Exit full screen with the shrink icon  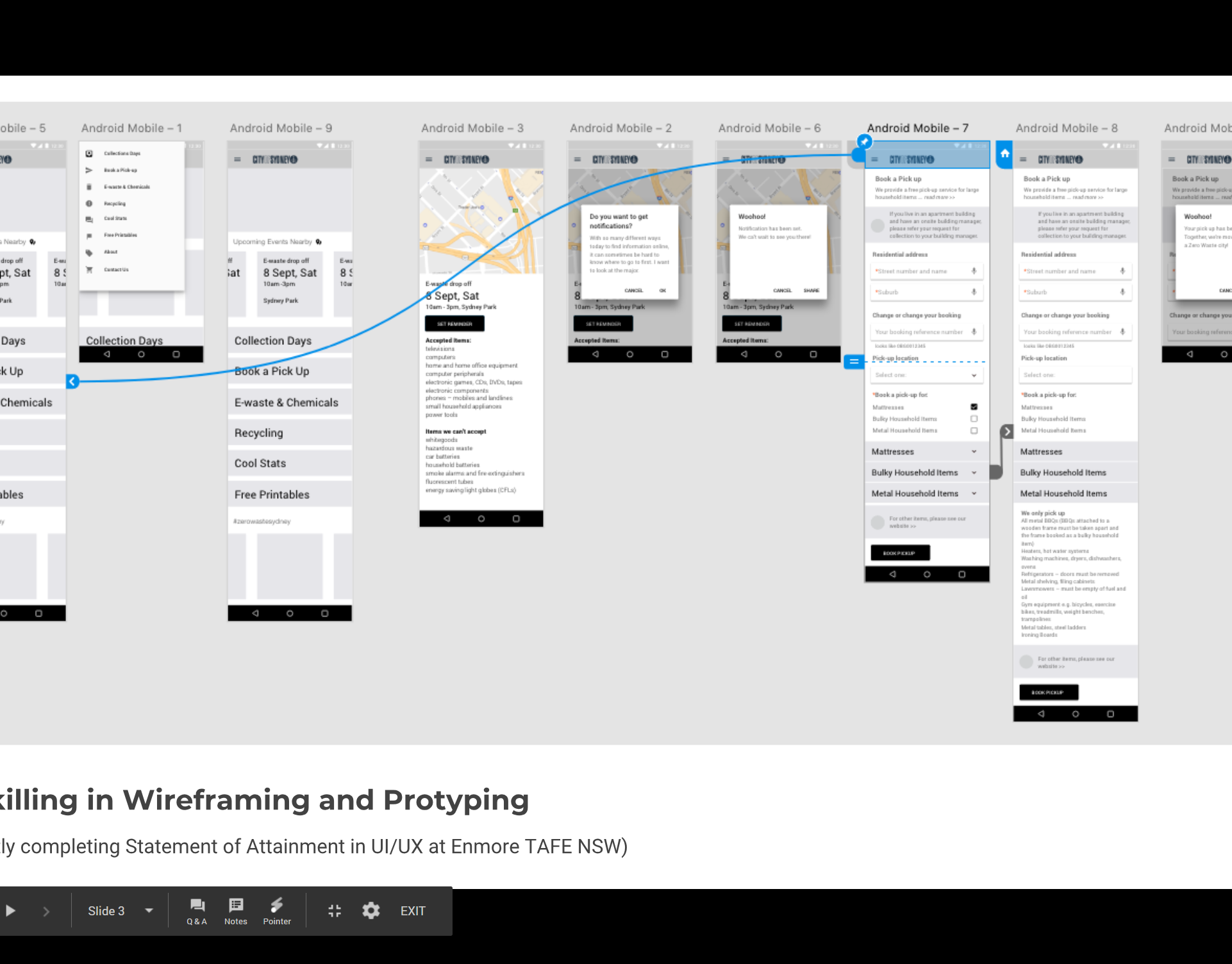[335, 911]
